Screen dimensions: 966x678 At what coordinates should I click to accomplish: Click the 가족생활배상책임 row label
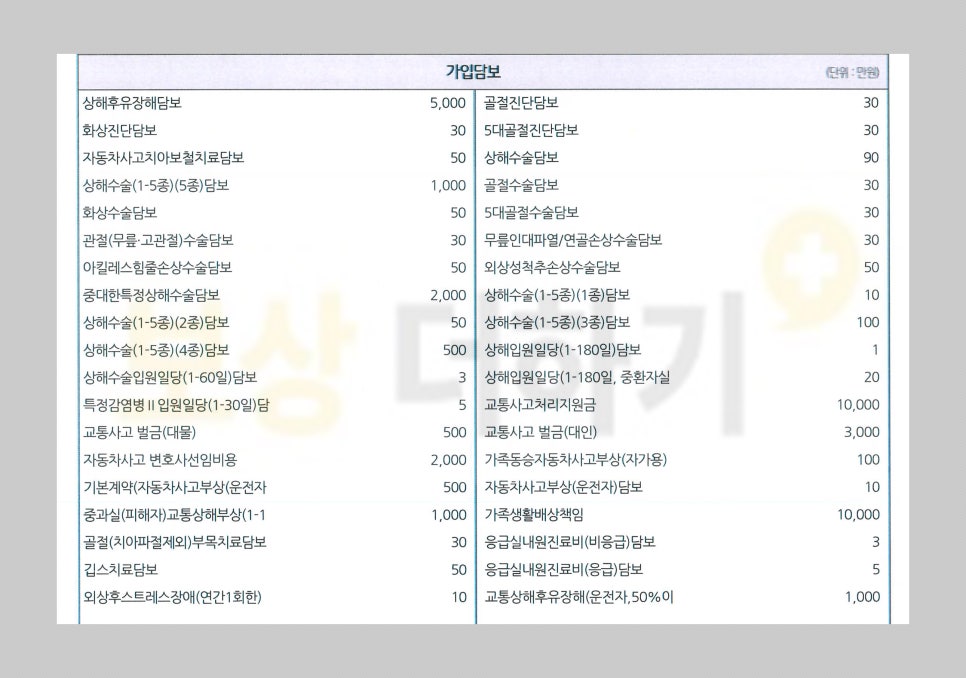pyautogui.click(x=534, y=515)
